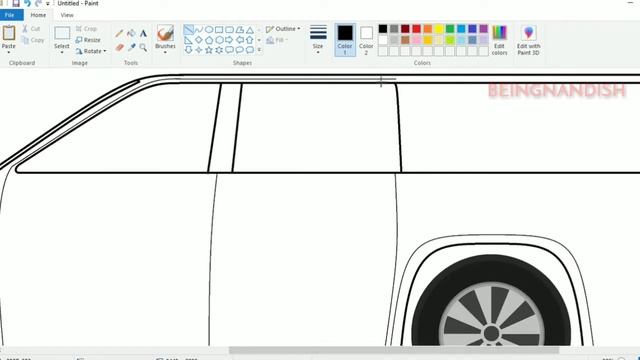640x360 pixels.
Task: Choose the Diamond shape
Action: coord(199,40)
